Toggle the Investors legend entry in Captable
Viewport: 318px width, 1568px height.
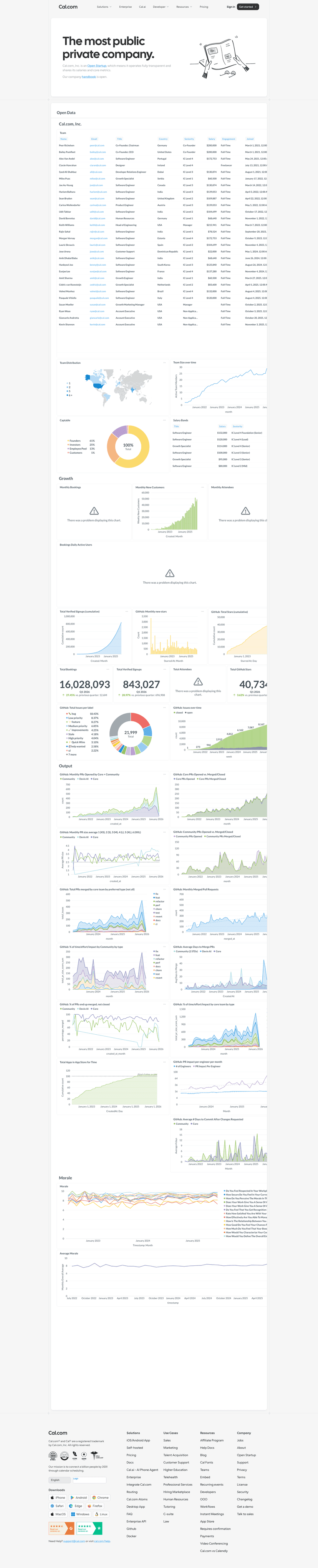pos(75,444)
